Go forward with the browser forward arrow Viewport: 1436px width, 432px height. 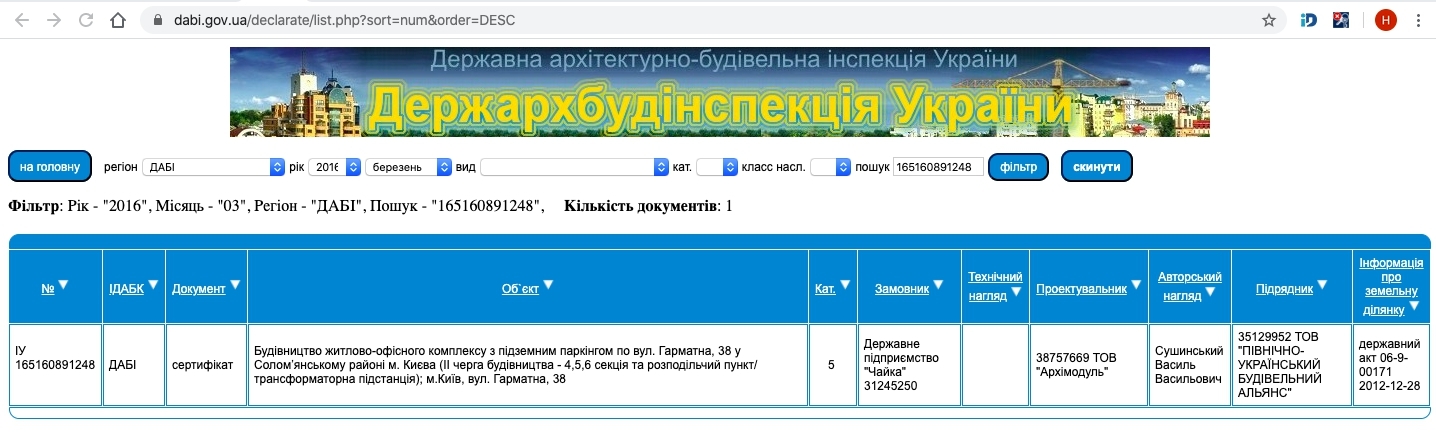pos(54,20)
